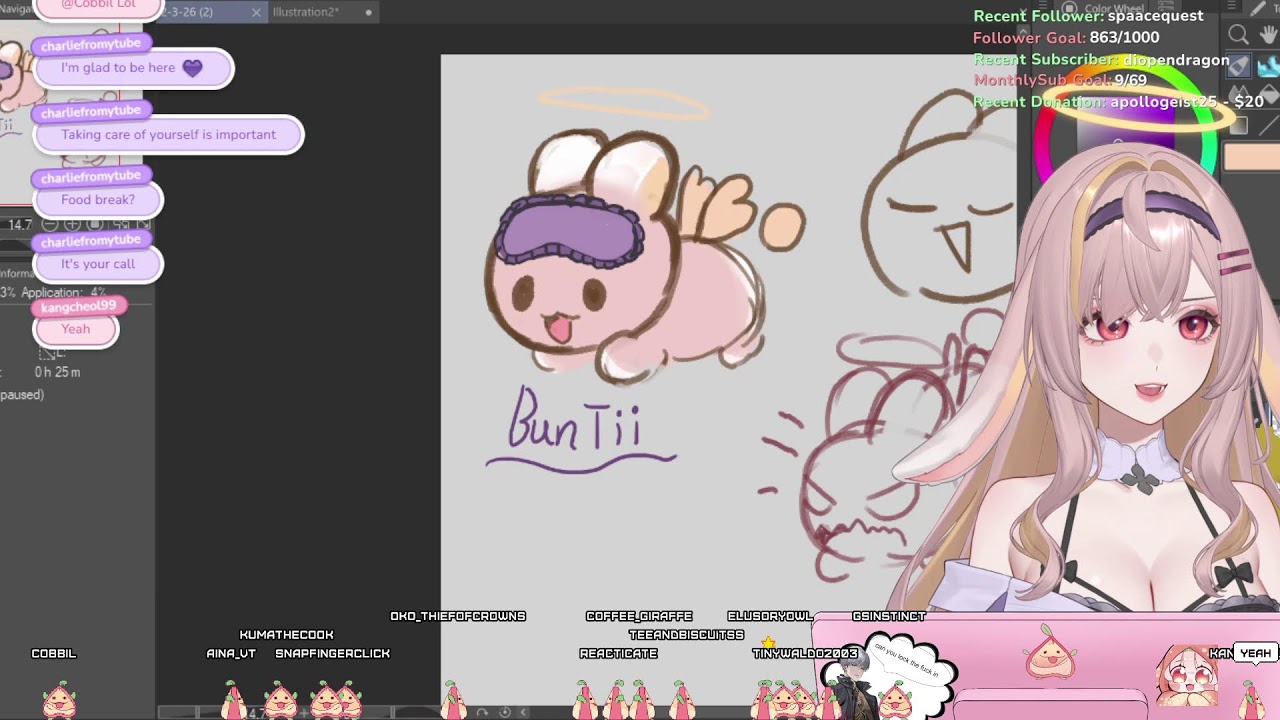The image size is (1280, 720).
Task: Click the peach main color swatch
Action: pos(1252,157)
